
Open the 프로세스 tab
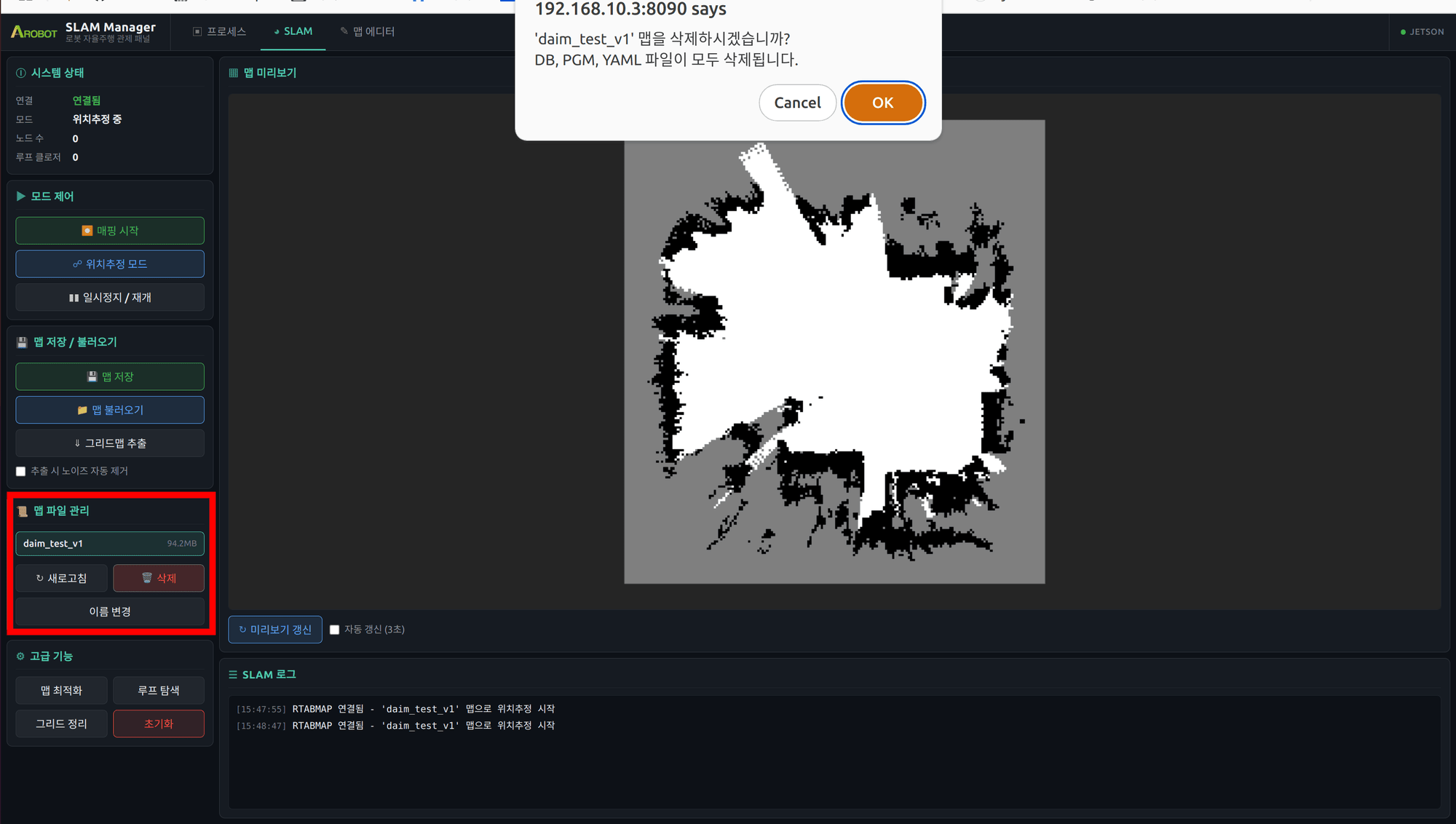(x=220, y=31)
